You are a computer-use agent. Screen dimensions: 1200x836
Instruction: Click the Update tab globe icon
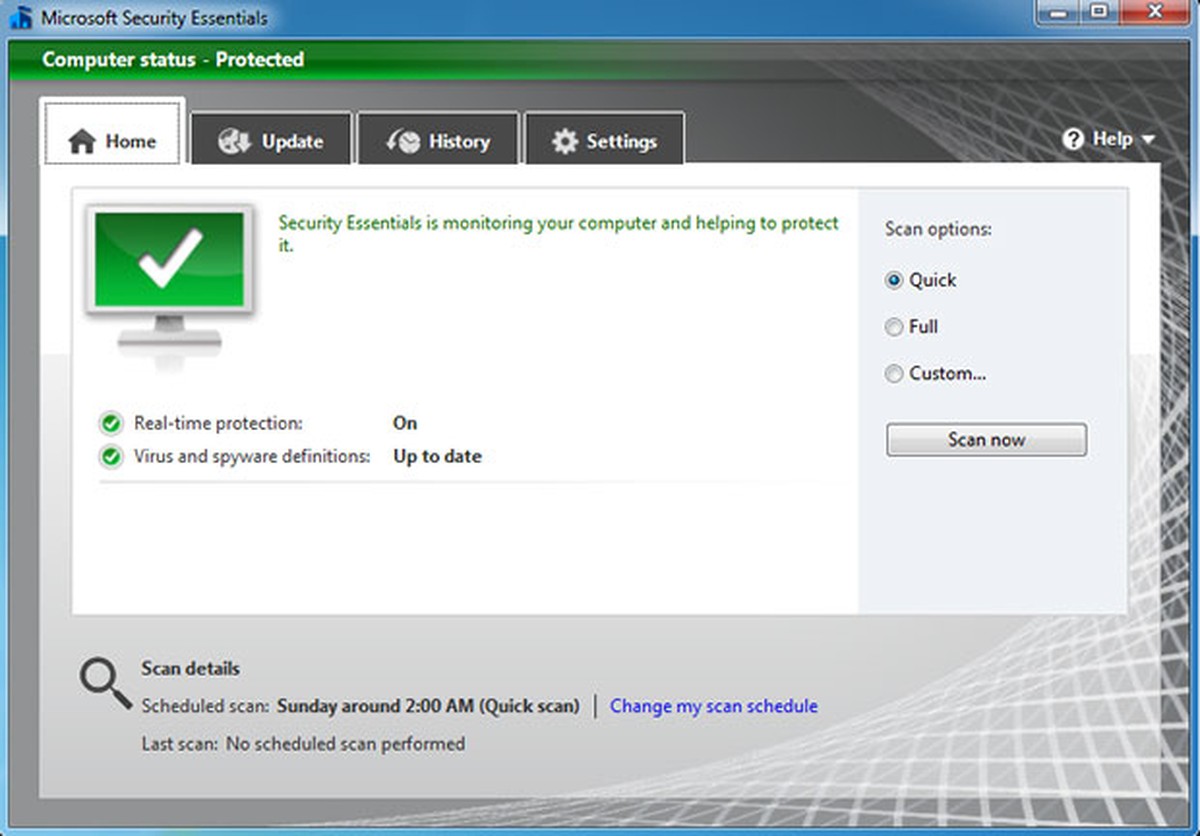coord(233,141)
